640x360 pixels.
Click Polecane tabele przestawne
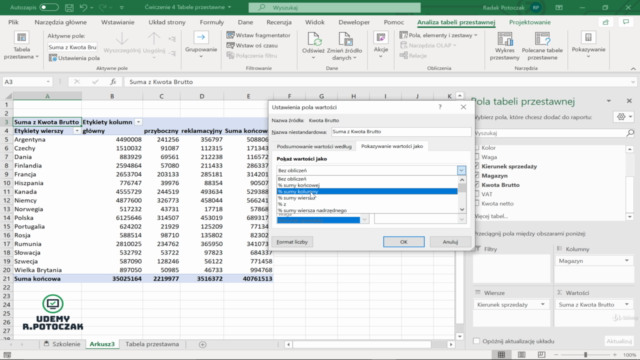pyautogui.click(x=542, y=46)
